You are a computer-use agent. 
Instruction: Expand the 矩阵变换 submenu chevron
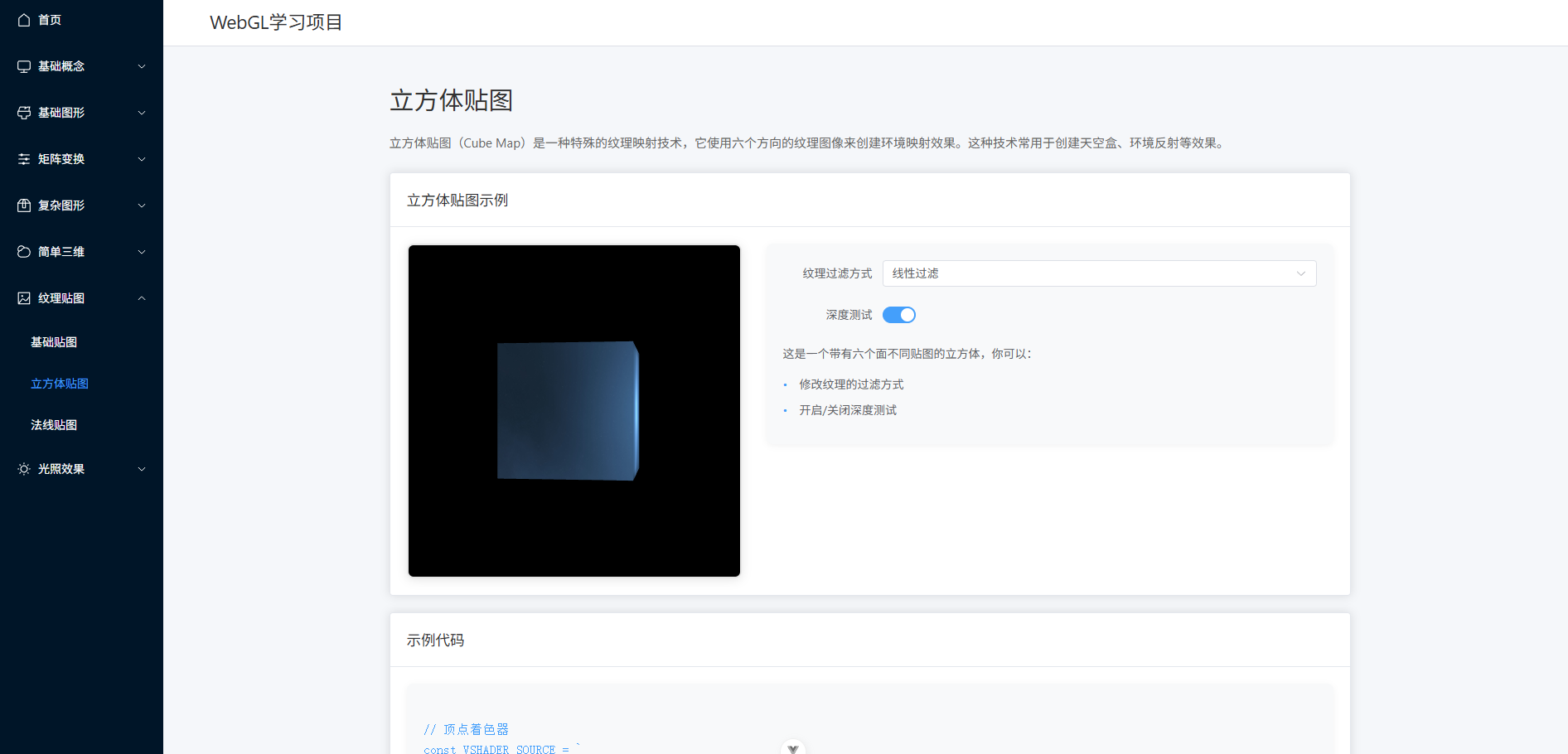pos(142,159)
